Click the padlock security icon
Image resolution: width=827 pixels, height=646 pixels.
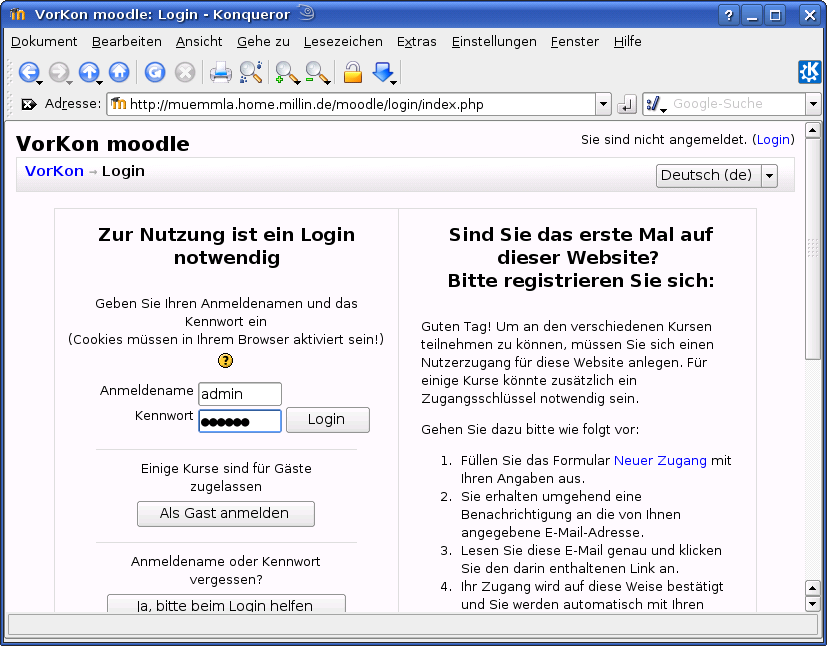(x=353, y=72)
